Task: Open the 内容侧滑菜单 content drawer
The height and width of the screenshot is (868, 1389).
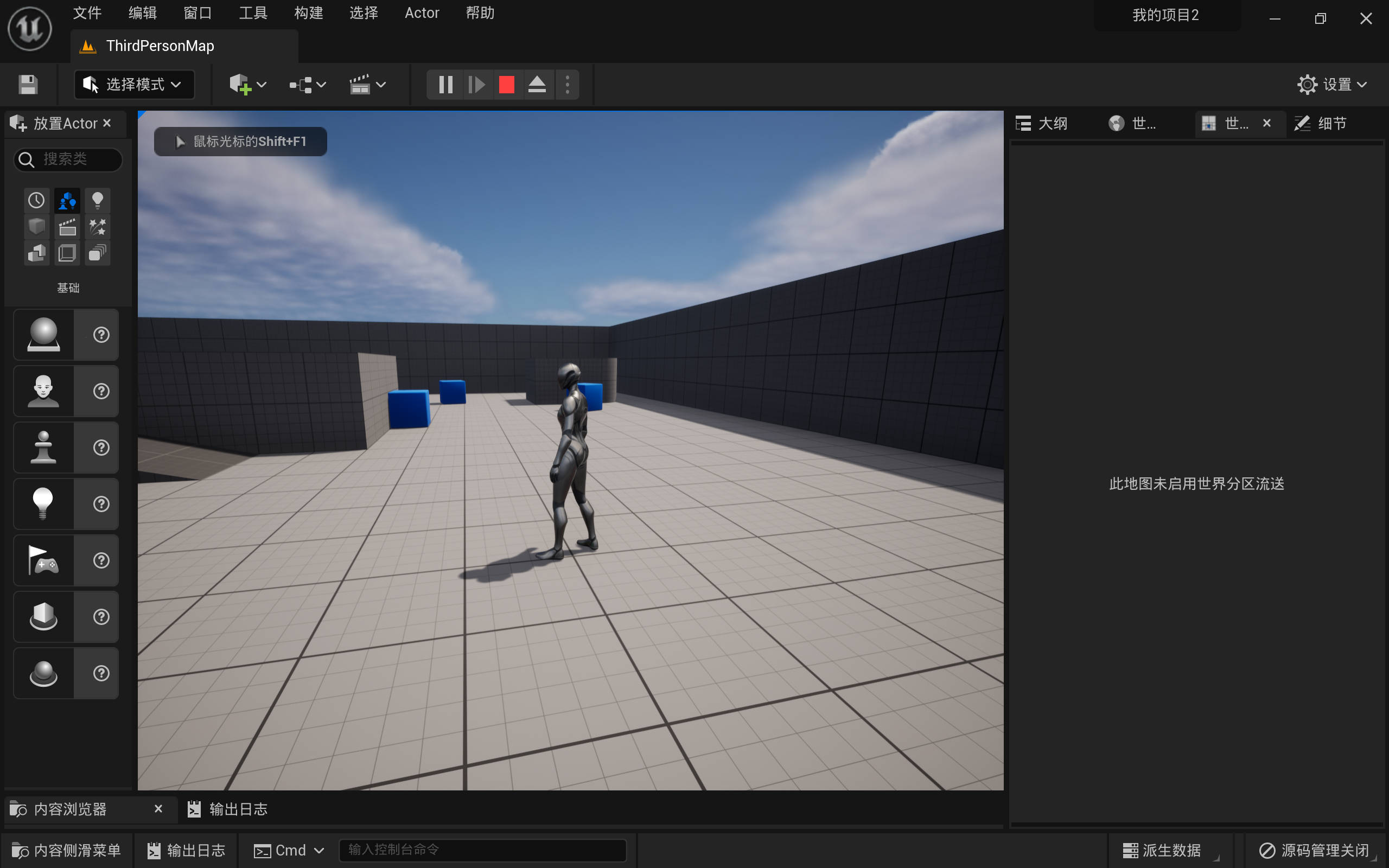Action: click(x=67, y=850)
